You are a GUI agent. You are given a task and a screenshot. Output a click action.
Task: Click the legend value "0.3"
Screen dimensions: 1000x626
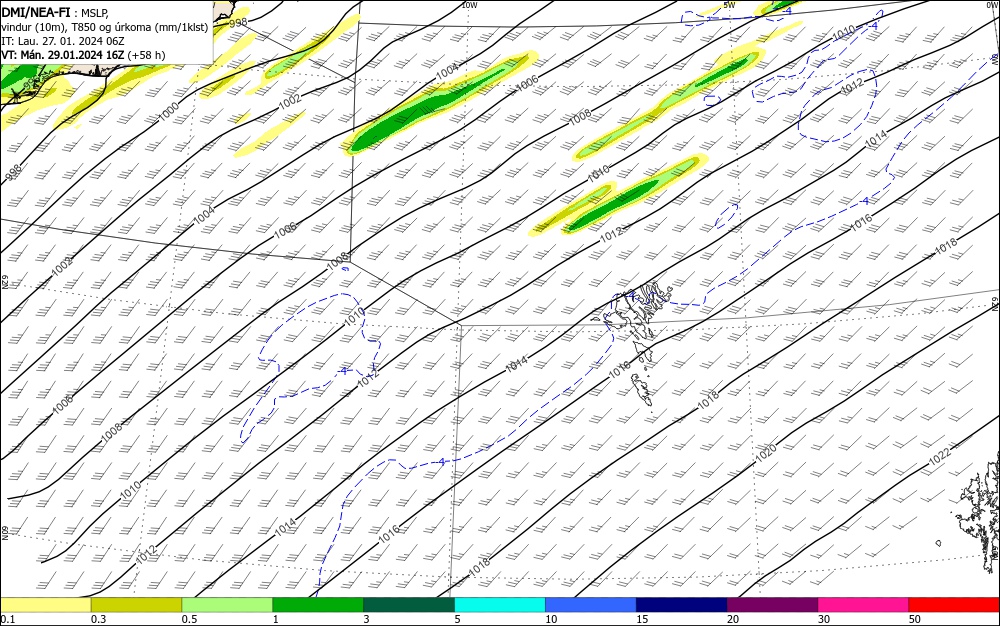pos(98,619)
